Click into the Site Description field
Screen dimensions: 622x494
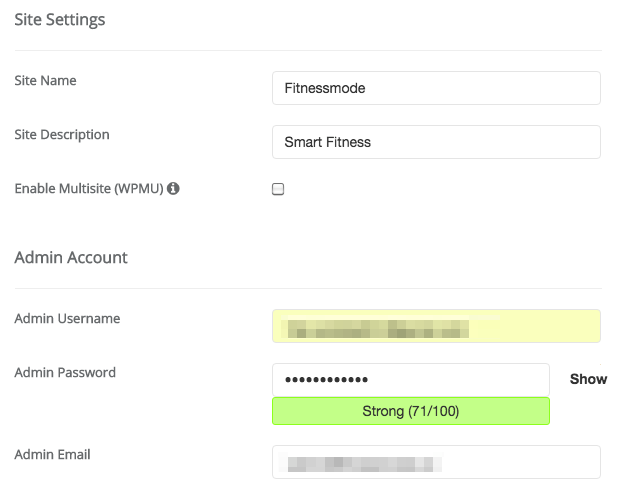[436, 142]
